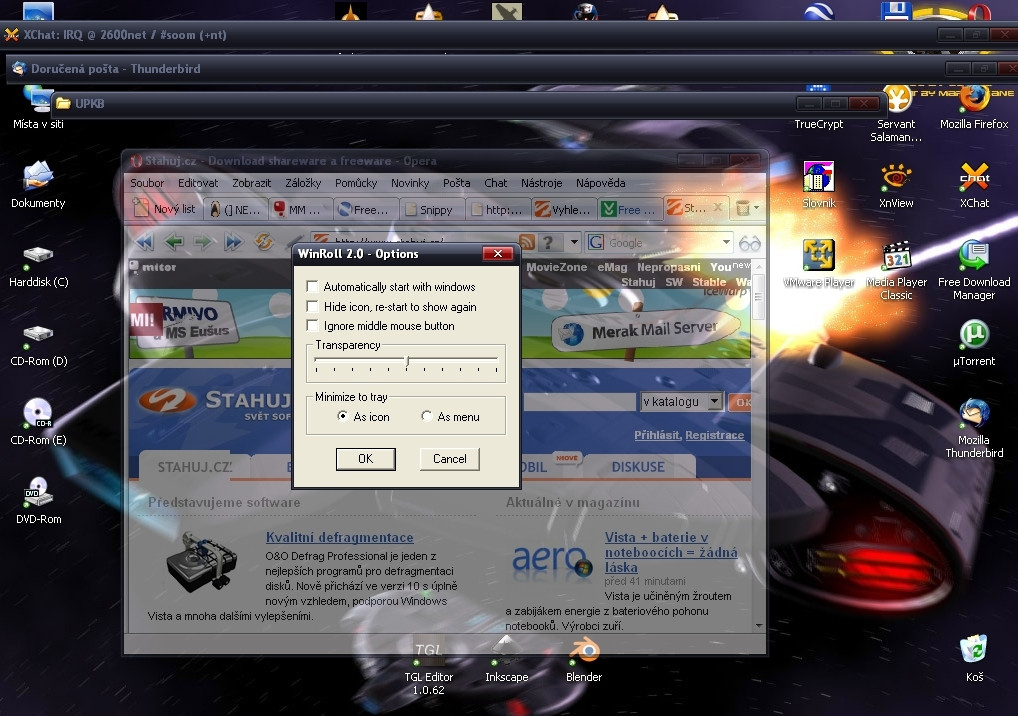The height and width of the screenshot is (716, 1018).
Task: Click Opera's Fast Forward button
Action: point(233,242)
